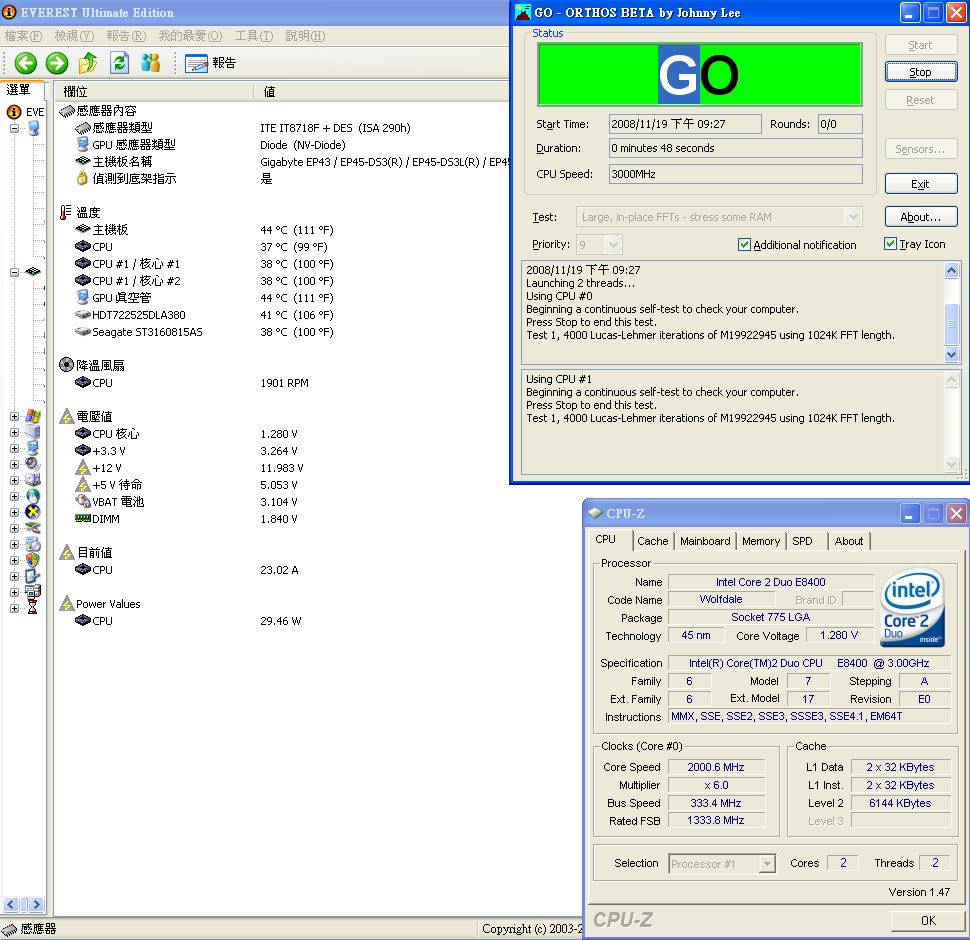Viewport: 970px width, 940px height.
Task: Switch to the Memory tab in CPU-Z
Action: point(760,541)
